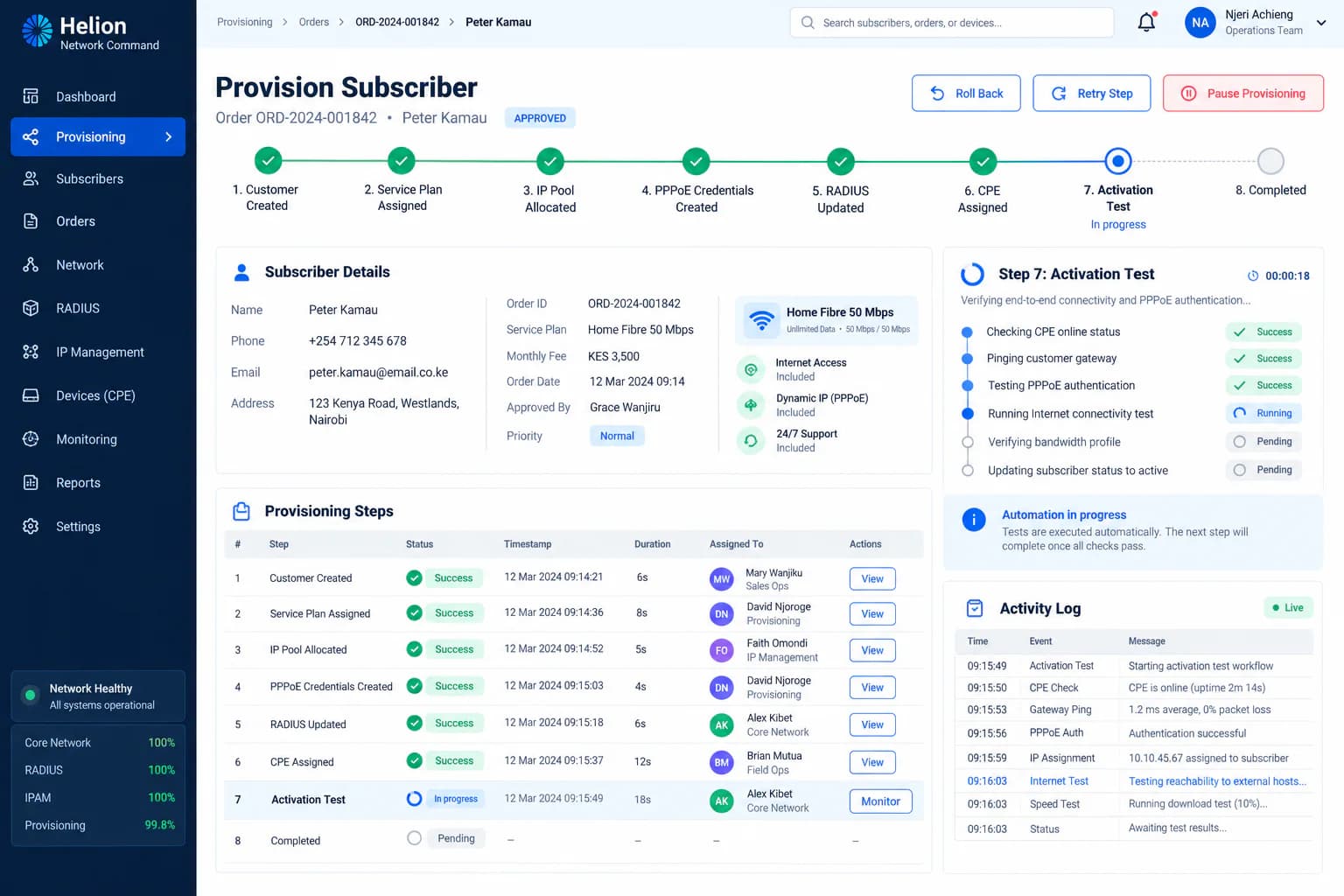Viewport: 1344px width, 896px height.
Task: Click the Orders breadcrumb link
Action: click(x=314, y=22)
